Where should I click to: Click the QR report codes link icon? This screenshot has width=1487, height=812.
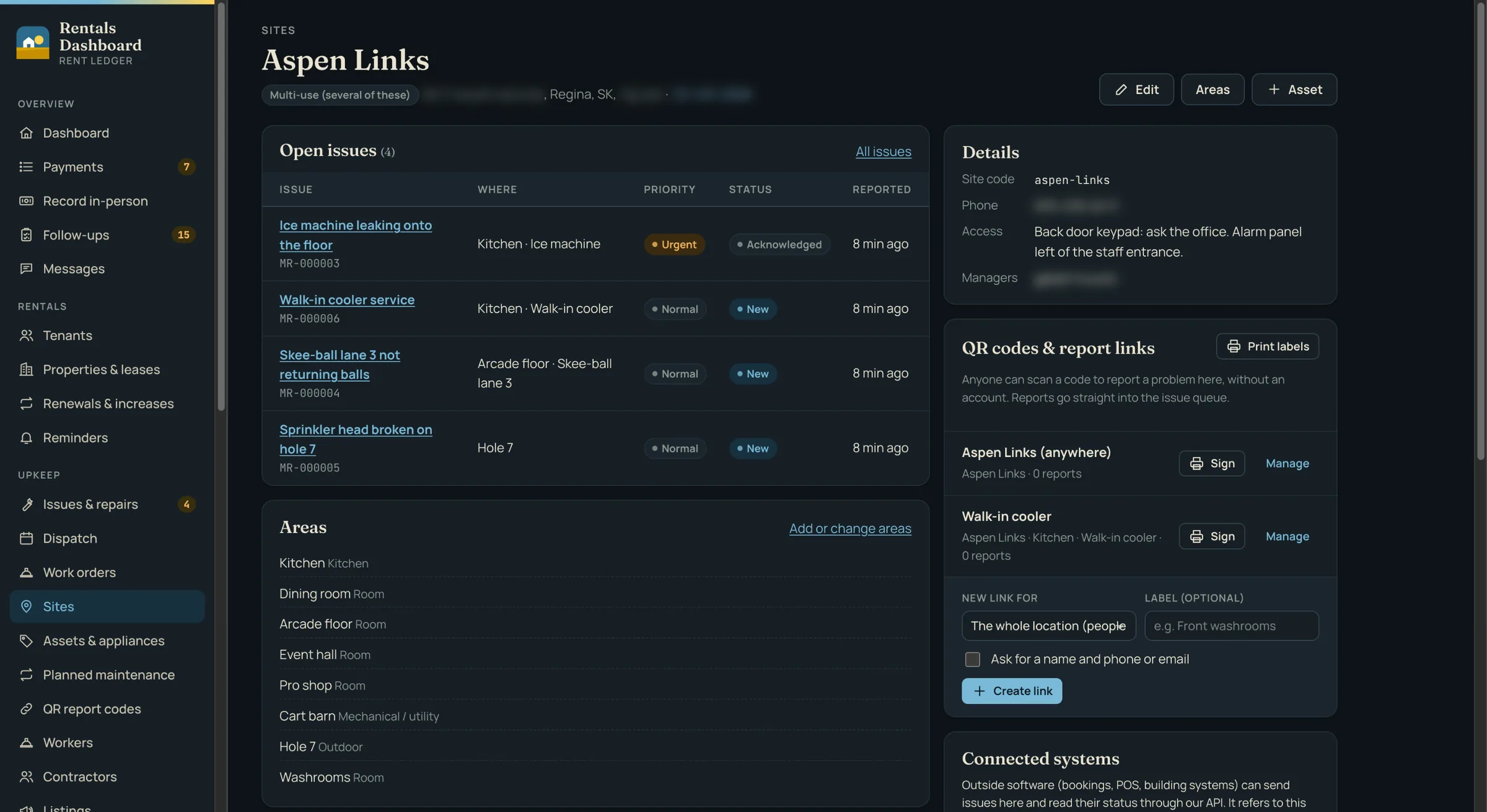(x=26, y=709)
